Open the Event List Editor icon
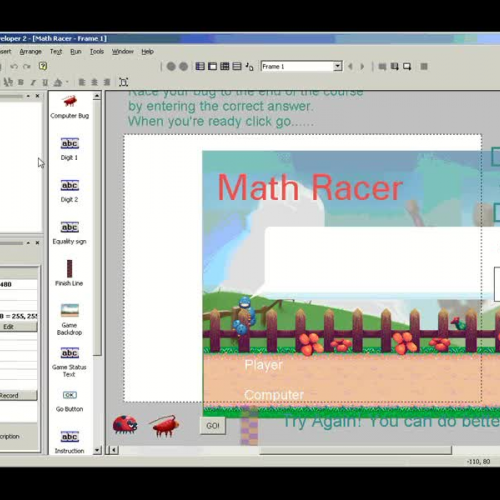Screen dimensions: 500x500 point(237,66)
